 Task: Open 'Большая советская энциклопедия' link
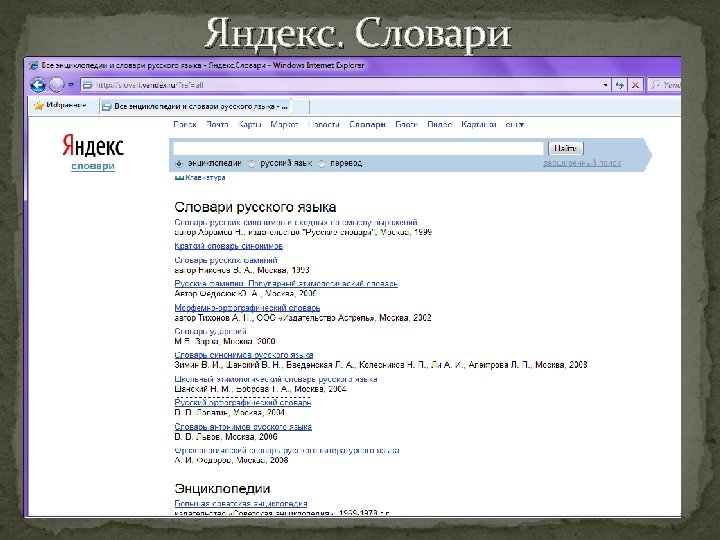[241, 504]
